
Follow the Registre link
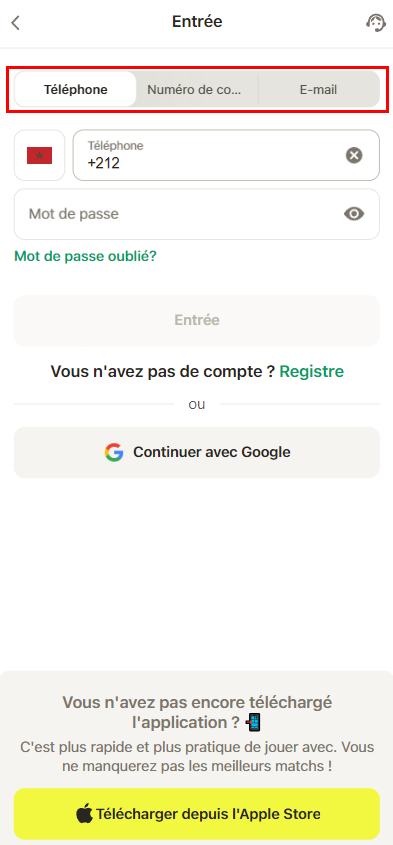pyautogui.click(x=312, y=371)
